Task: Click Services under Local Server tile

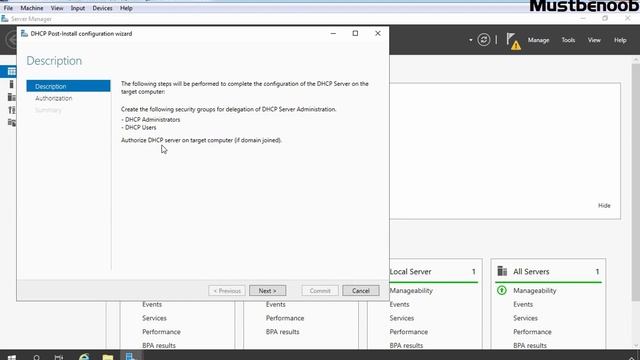Action: pos(402,318)
